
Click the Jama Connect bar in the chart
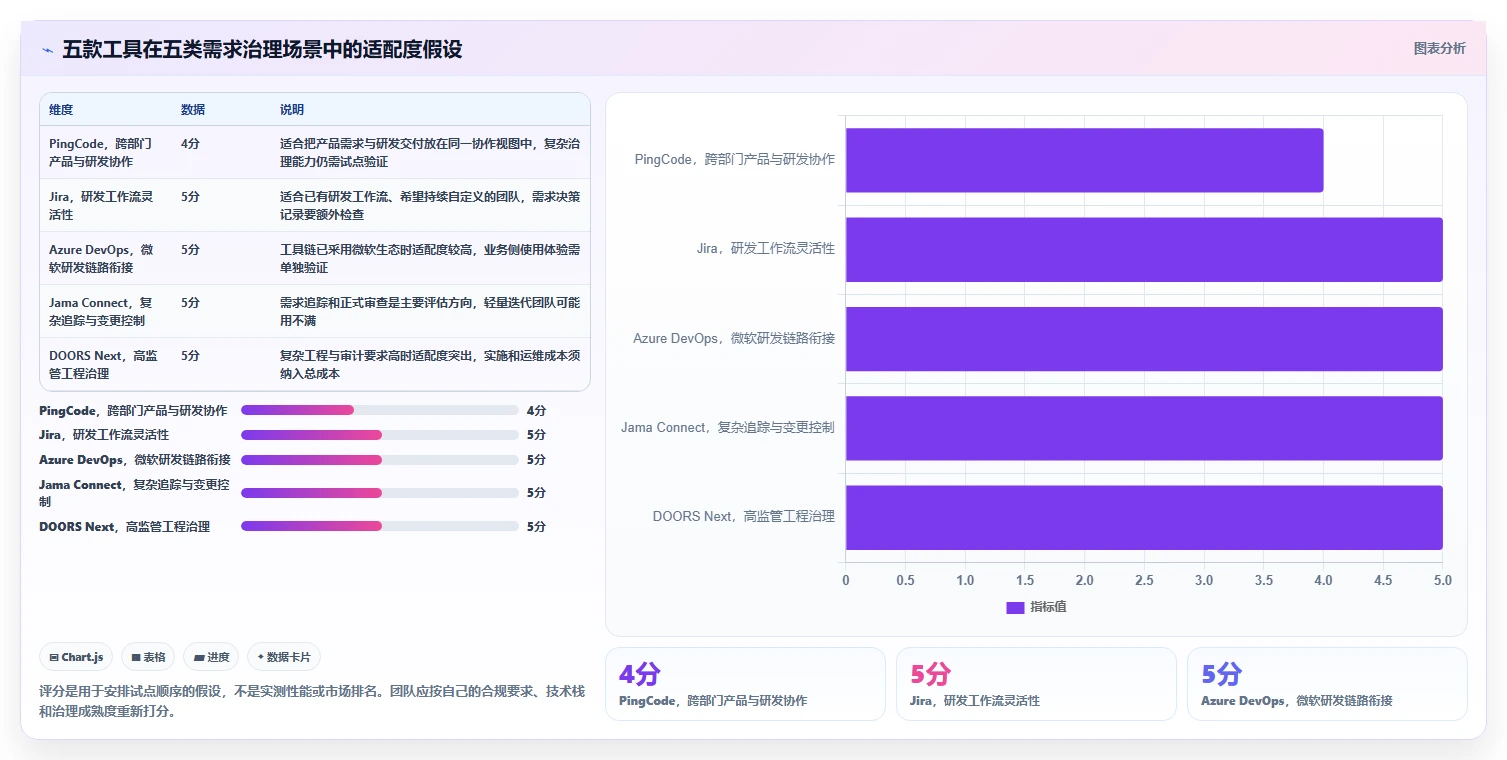(x=1144, y=428)
